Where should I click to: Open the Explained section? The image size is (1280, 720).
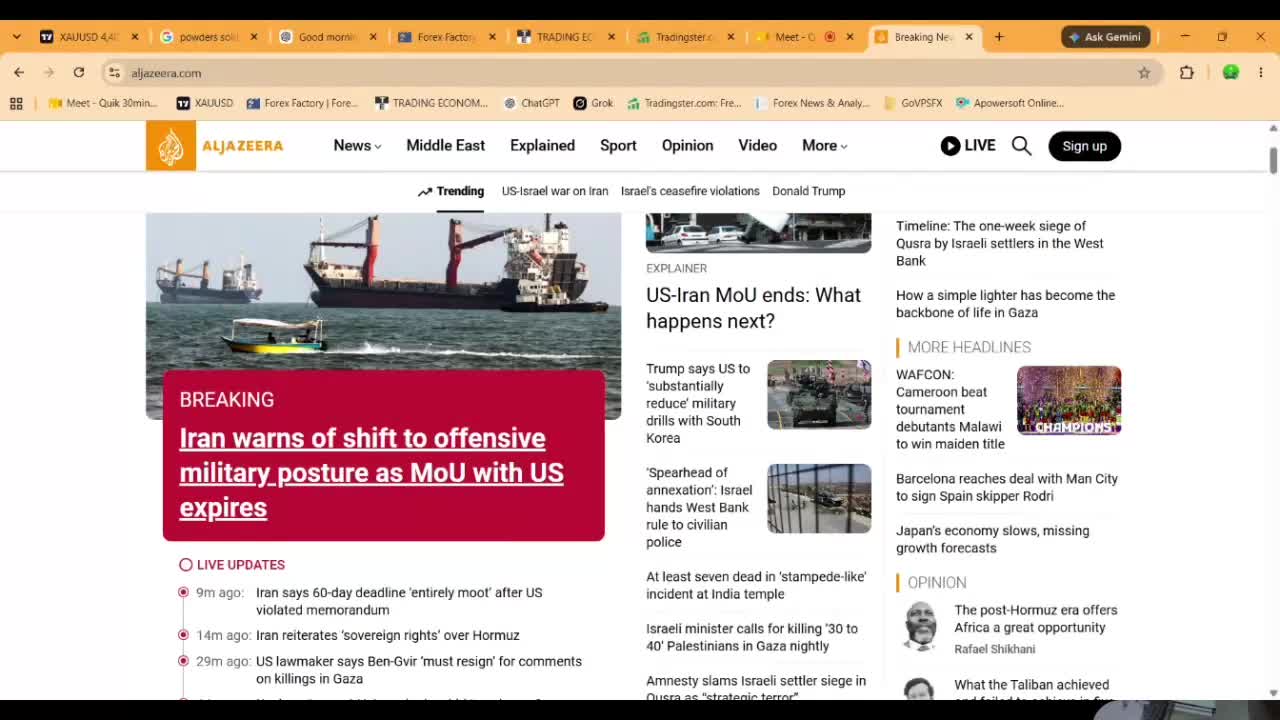(x=542, y=146)
